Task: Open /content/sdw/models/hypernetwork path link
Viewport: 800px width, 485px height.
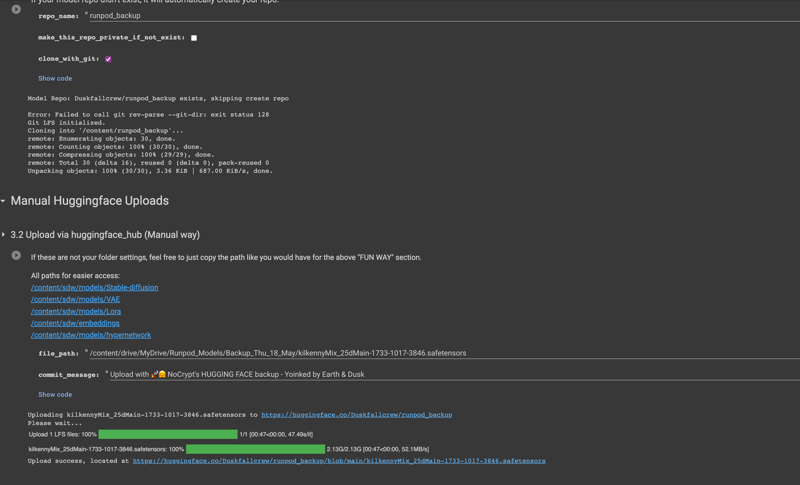Action: coord(91,335)
